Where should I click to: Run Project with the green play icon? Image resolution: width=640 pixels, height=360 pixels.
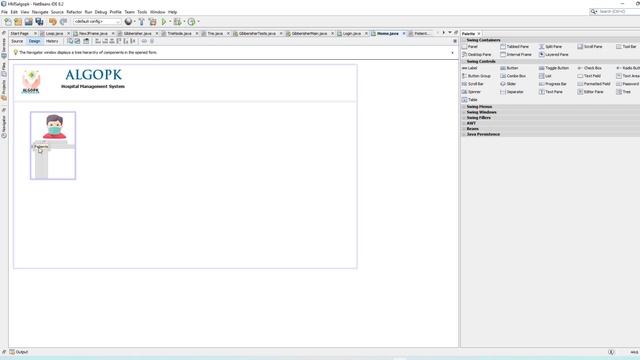[x=164, y=22]
